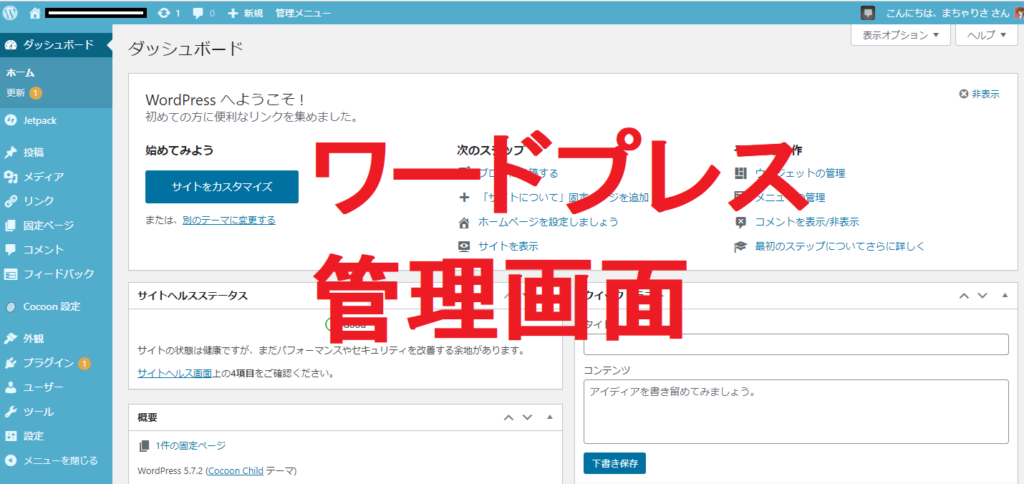1024x484 pixels.
Task: Toggle quick draft panel with triangle
Action: [x=1005, y=295]
